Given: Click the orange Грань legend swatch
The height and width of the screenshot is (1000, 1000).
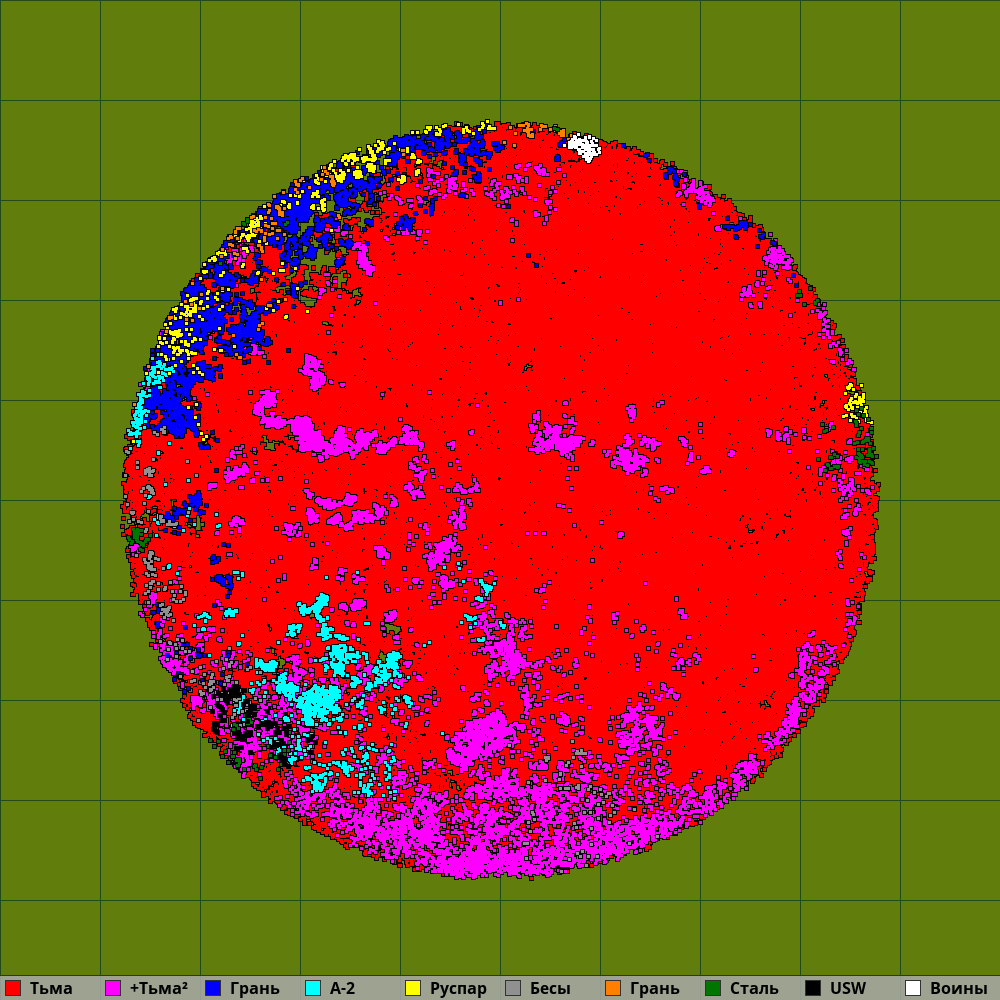Looking at the screenshot, I should point(613,988).
